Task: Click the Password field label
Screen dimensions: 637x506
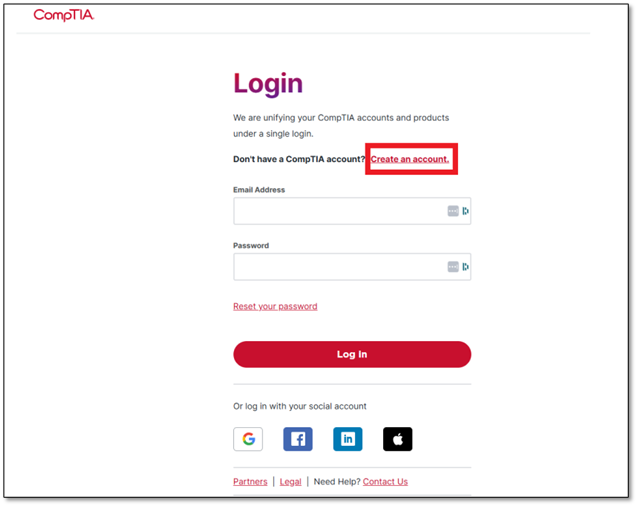Action: coord(251,246)
